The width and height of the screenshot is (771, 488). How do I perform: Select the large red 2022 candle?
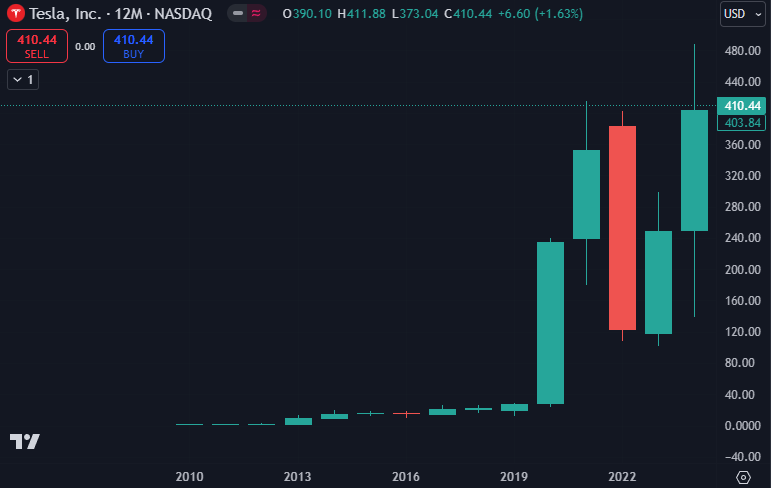tap(623, 228)
